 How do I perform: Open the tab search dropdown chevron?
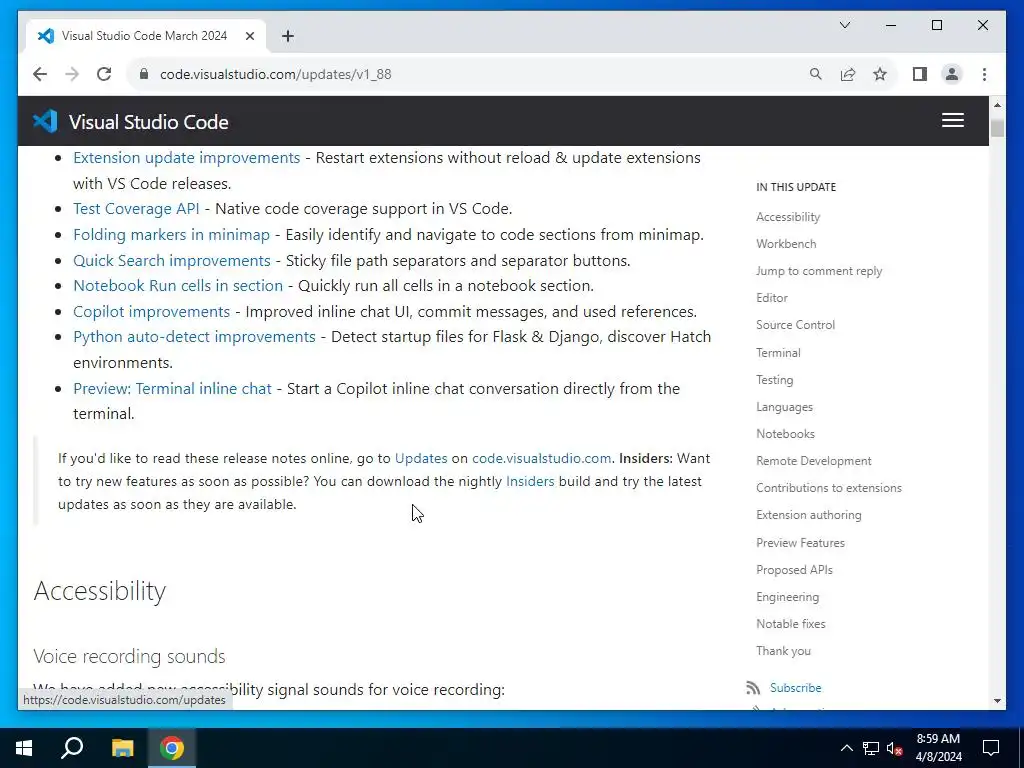(x=844, y=25)
